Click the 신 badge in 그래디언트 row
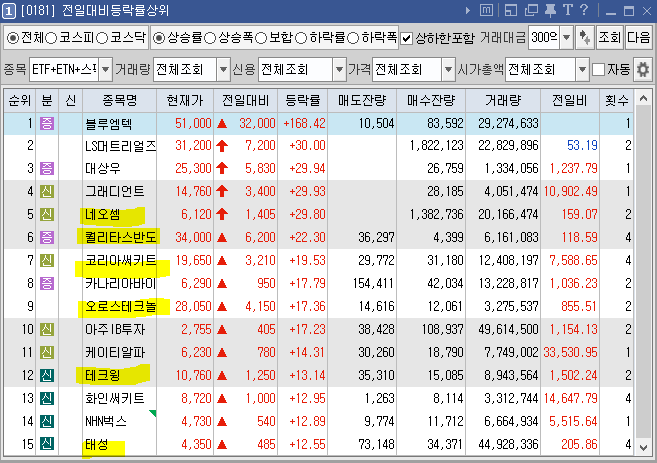657x463 pixels. [47, 191]
